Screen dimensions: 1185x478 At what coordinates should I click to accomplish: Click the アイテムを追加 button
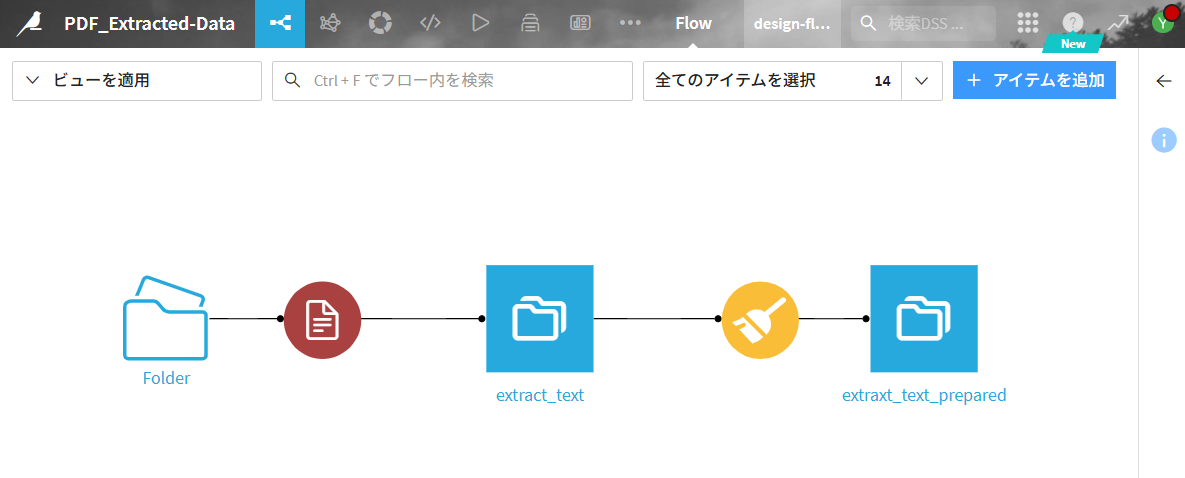click(x=1034, y=81)
